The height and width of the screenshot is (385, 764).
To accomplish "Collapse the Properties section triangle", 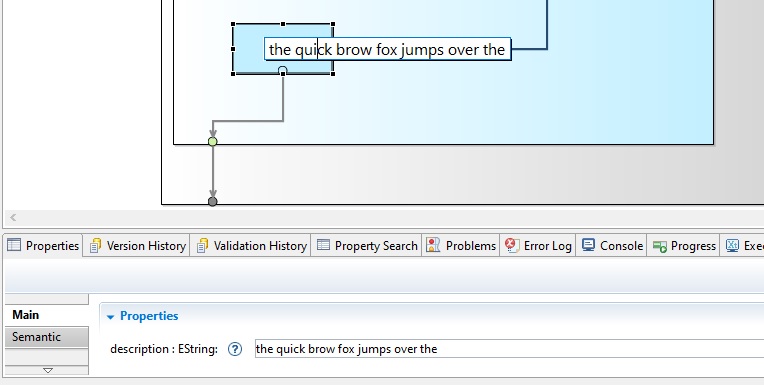I will (110, 317).
